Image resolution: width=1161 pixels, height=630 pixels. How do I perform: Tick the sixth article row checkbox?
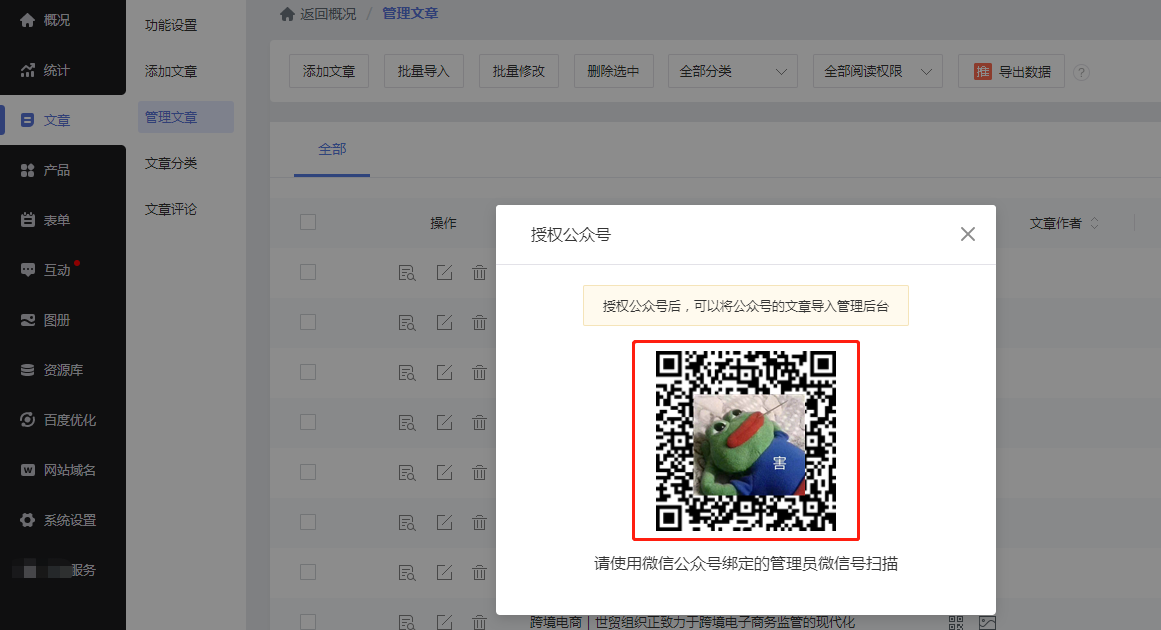[308, 522]
